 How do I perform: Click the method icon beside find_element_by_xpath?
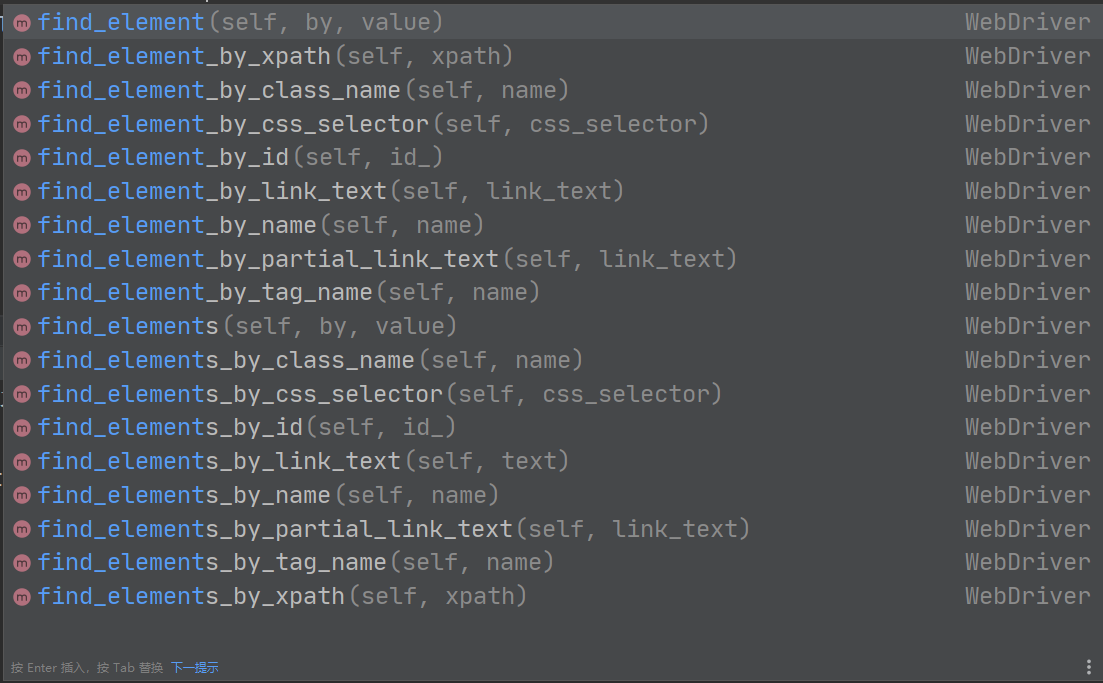coord(22,57)
